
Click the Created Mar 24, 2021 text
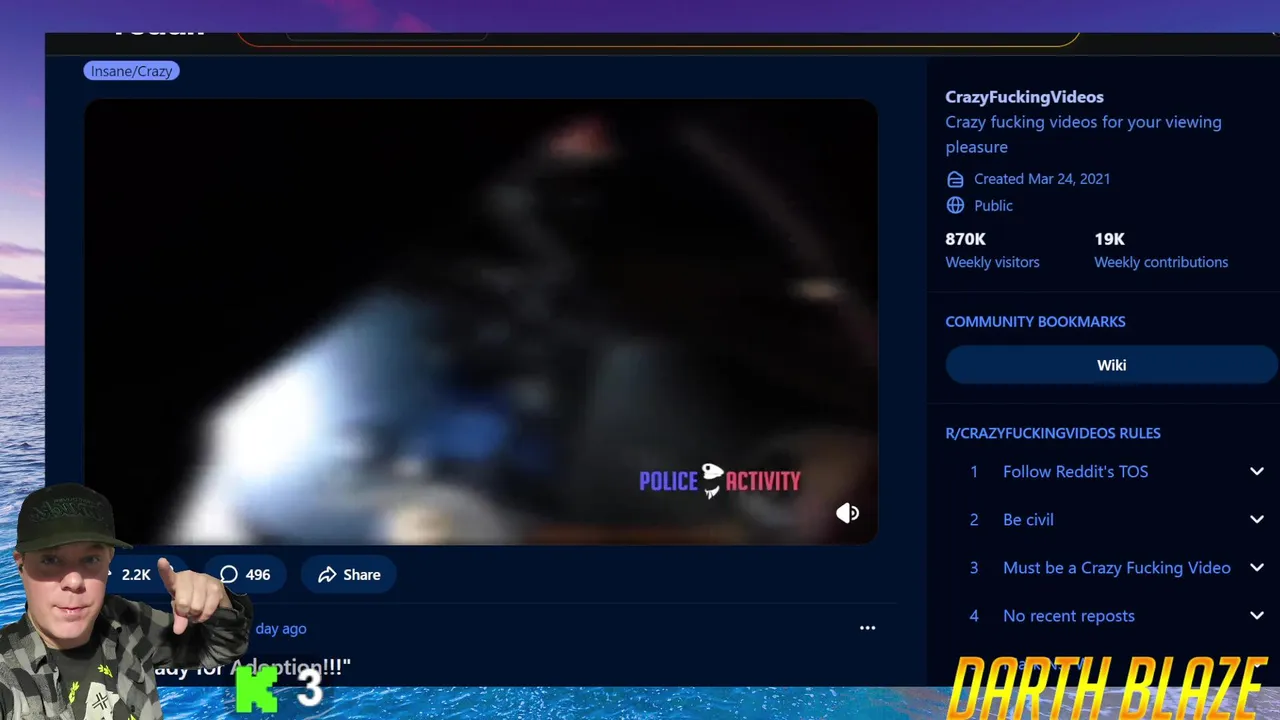[x=1042, y=179]
